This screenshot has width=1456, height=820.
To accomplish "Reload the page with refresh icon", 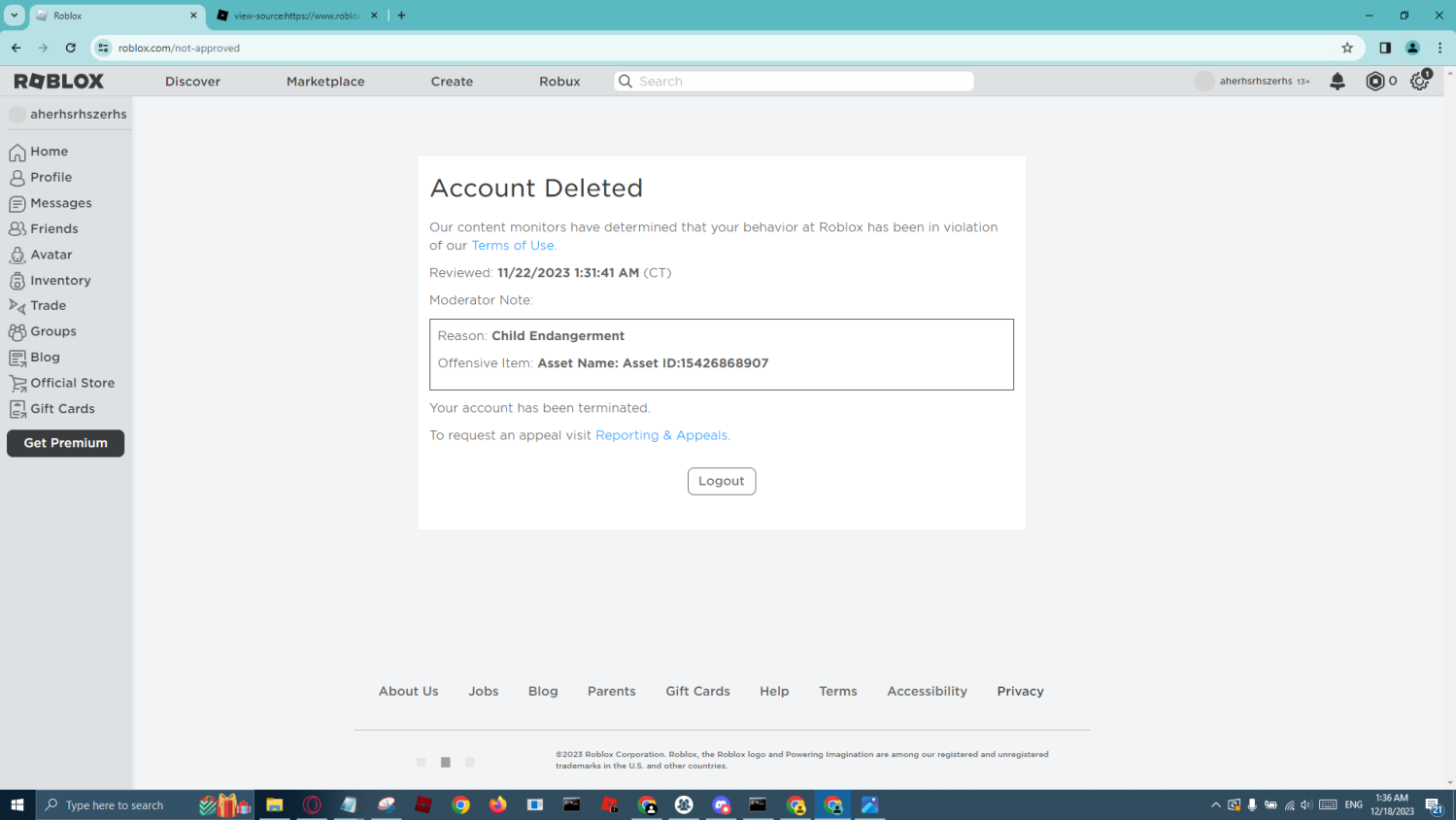I will point(70,48).
